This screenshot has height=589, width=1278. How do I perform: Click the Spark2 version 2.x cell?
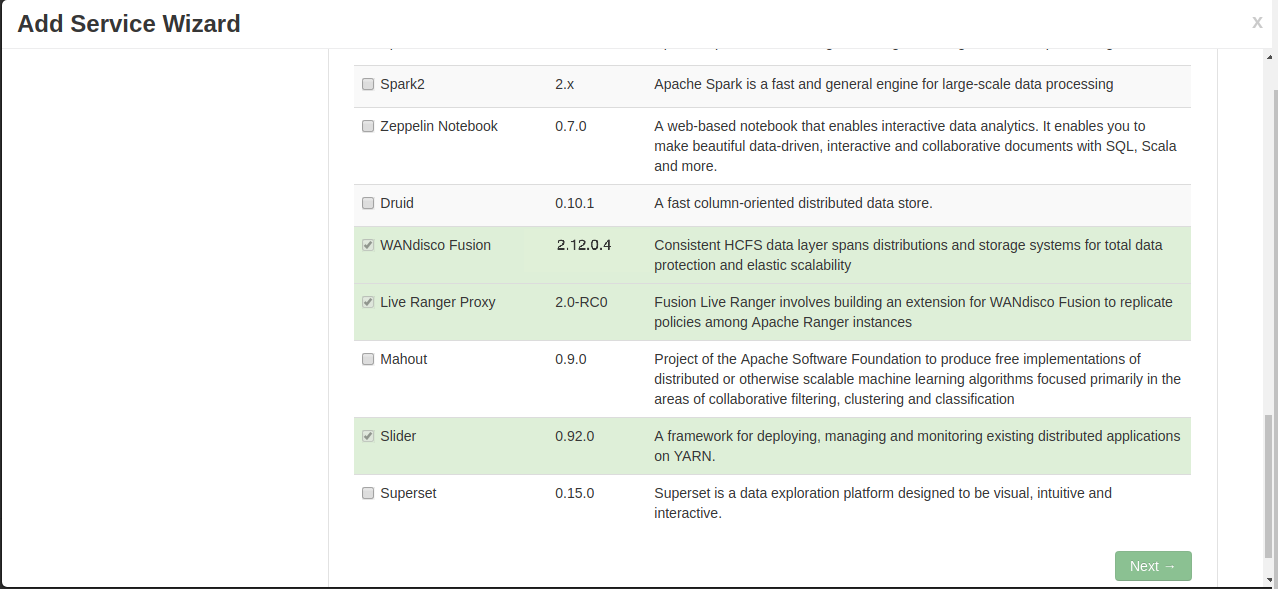tap(565, 84)
